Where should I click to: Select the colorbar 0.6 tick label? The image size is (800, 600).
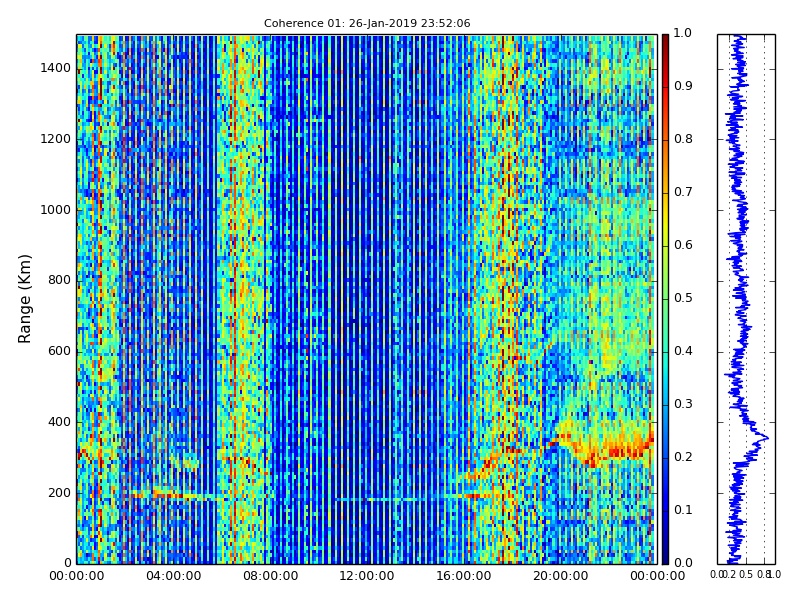click(x=683, y=245)
